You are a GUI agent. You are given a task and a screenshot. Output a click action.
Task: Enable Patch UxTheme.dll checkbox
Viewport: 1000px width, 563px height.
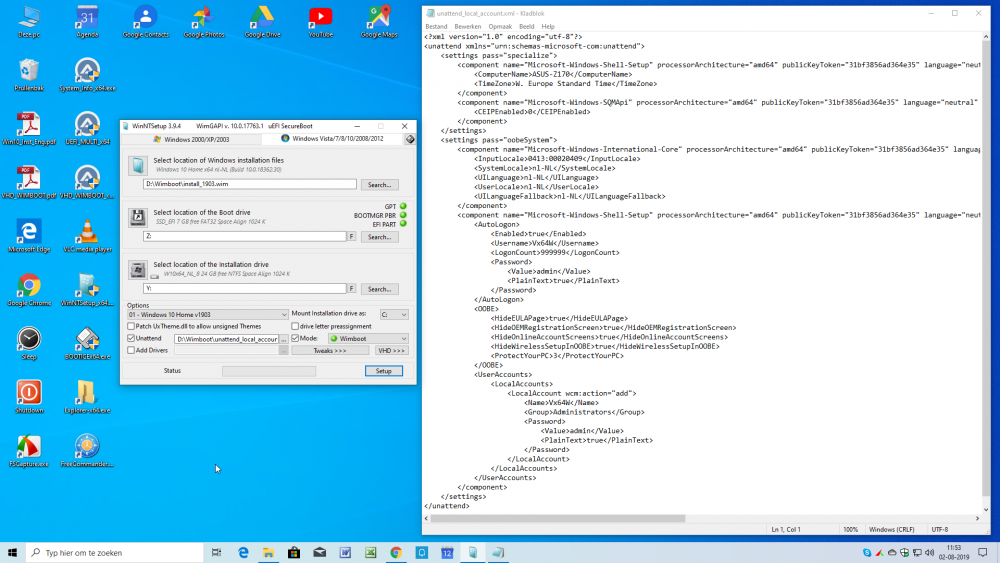pos(131,326)
